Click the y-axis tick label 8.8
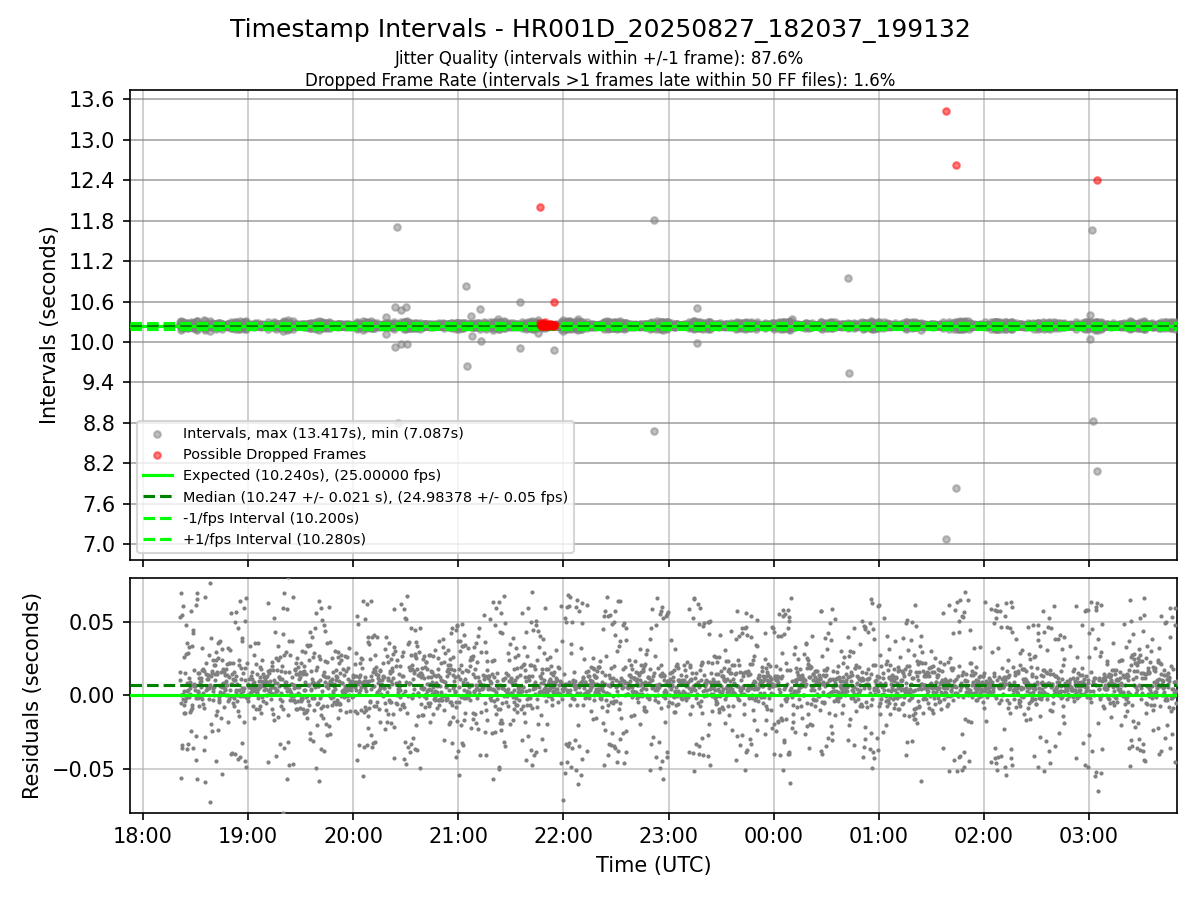The height and width of the screenshot is (900, 1200). coord(100,423)
